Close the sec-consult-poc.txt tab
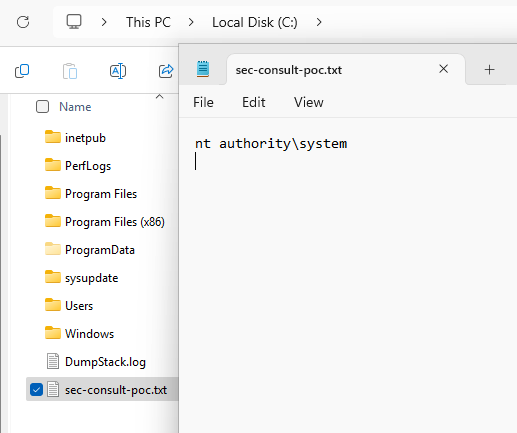The height and width of the screenshot is (433, 517). click(443, 69)
